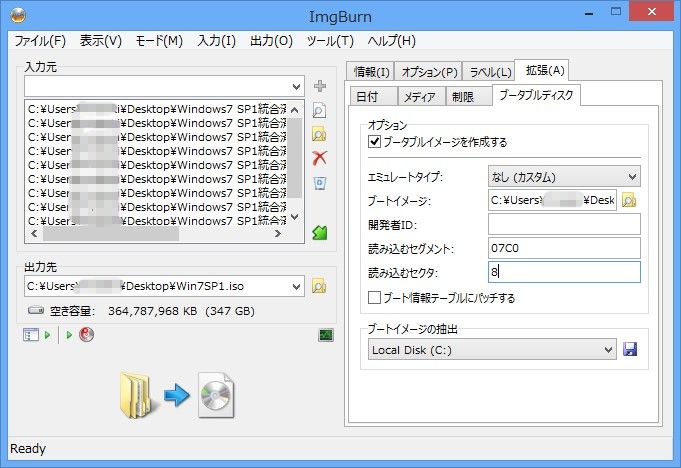Click the green play arrow after the separator

(69, 335)
